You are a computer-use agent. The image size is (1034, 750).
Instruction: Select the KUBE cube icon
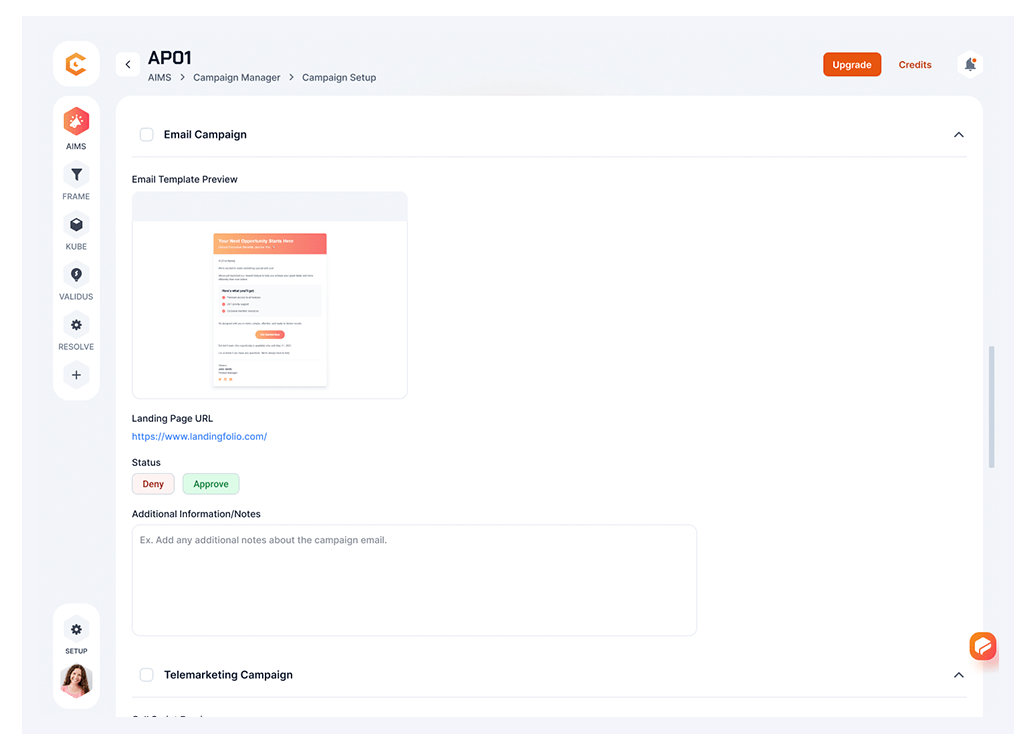[x=76, y=225]
